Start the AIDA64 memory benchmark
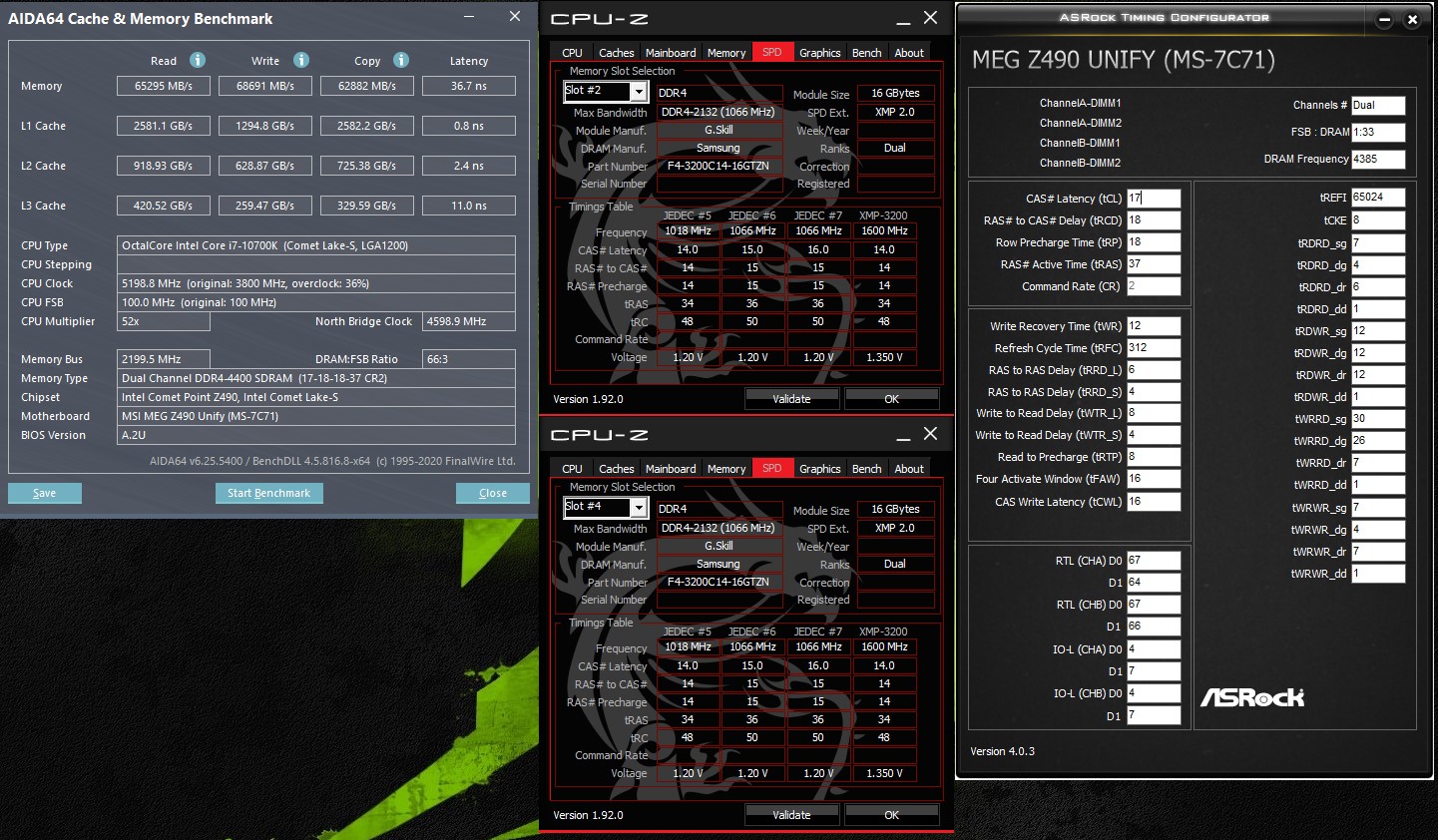Screen dimensions: 1438x840 click(x=268, y=493)
